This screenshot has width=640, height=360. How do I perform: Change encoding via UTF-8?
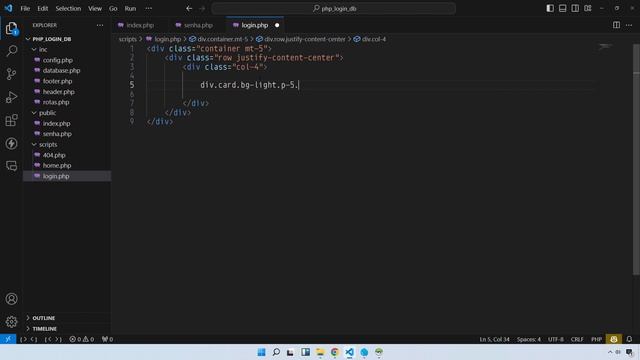[x=556, y=339]
